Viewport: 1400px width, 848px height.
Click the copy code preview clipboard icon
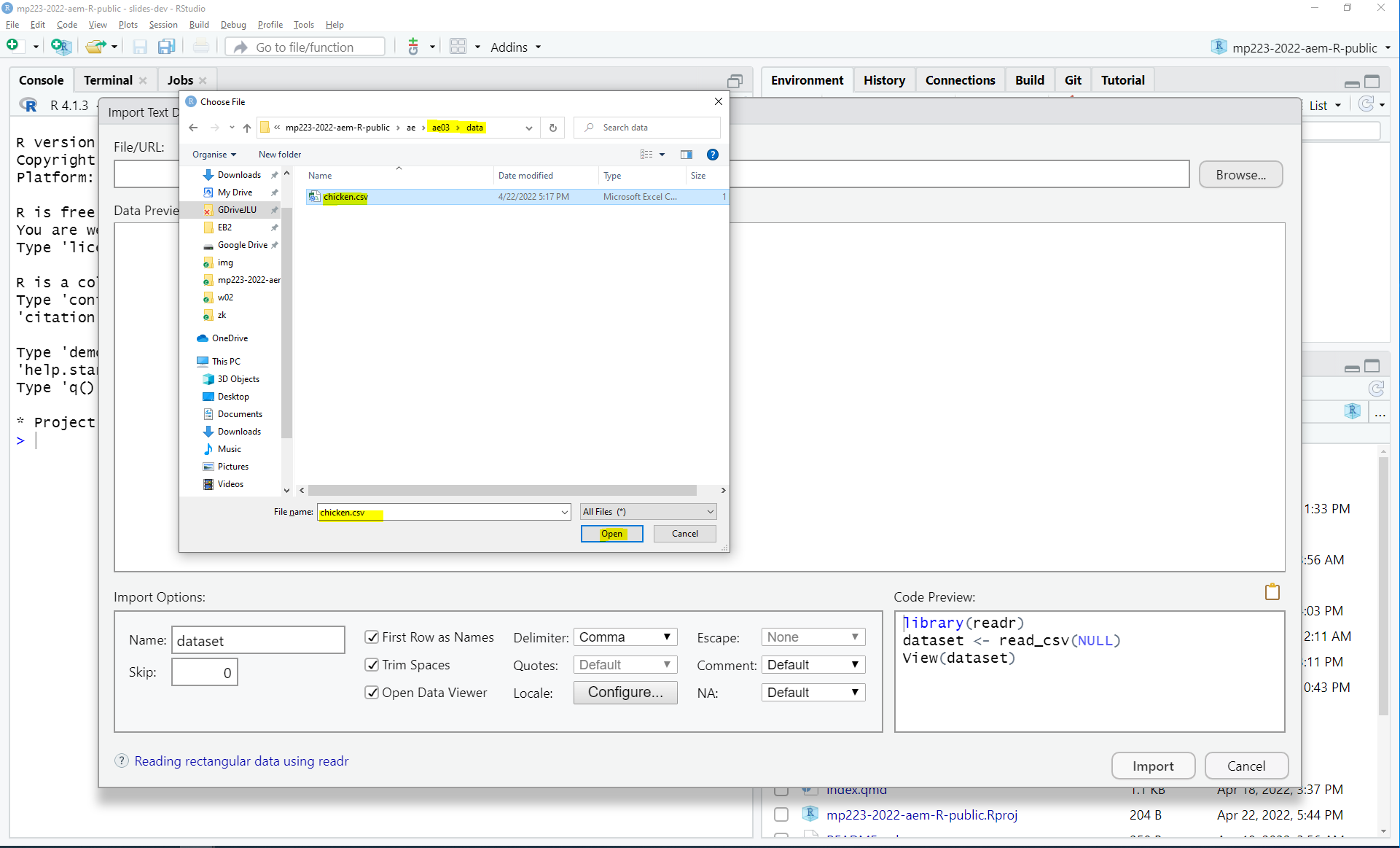click(1272, 592)
